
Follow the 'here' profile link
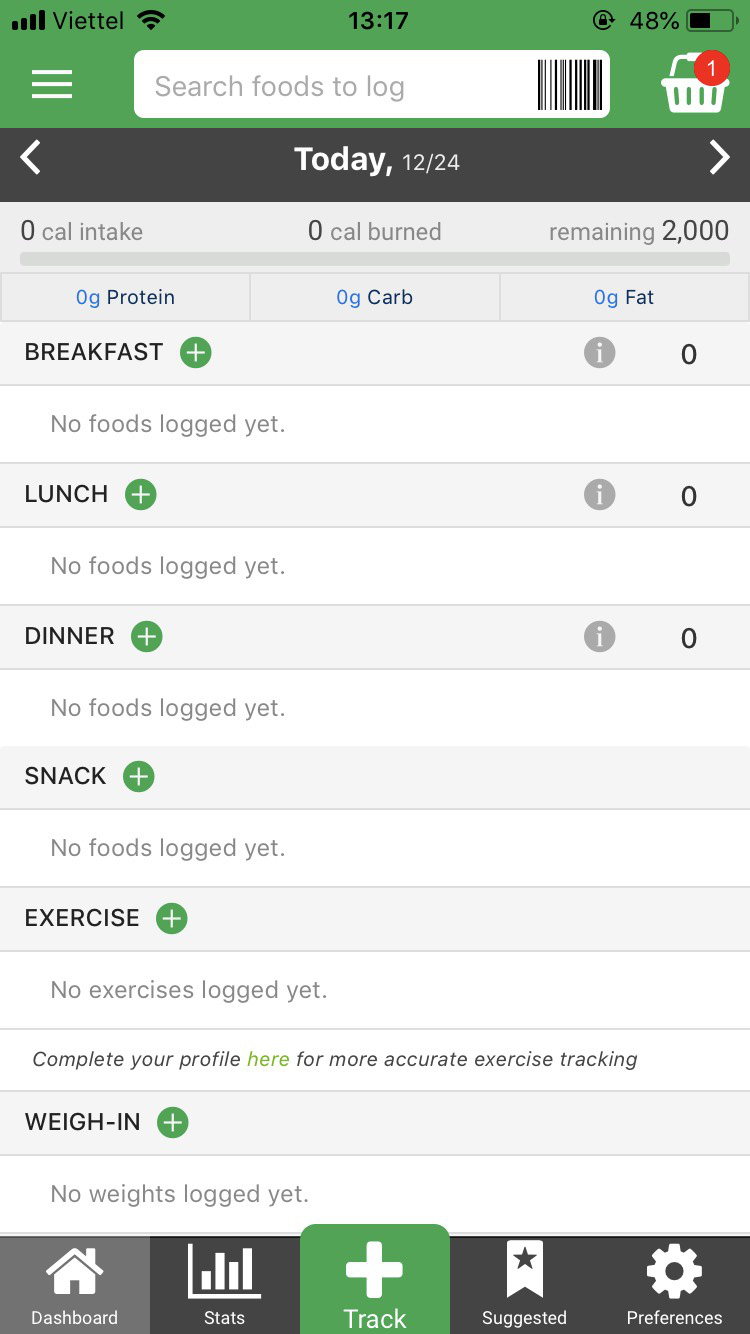tap(268, 1059)
